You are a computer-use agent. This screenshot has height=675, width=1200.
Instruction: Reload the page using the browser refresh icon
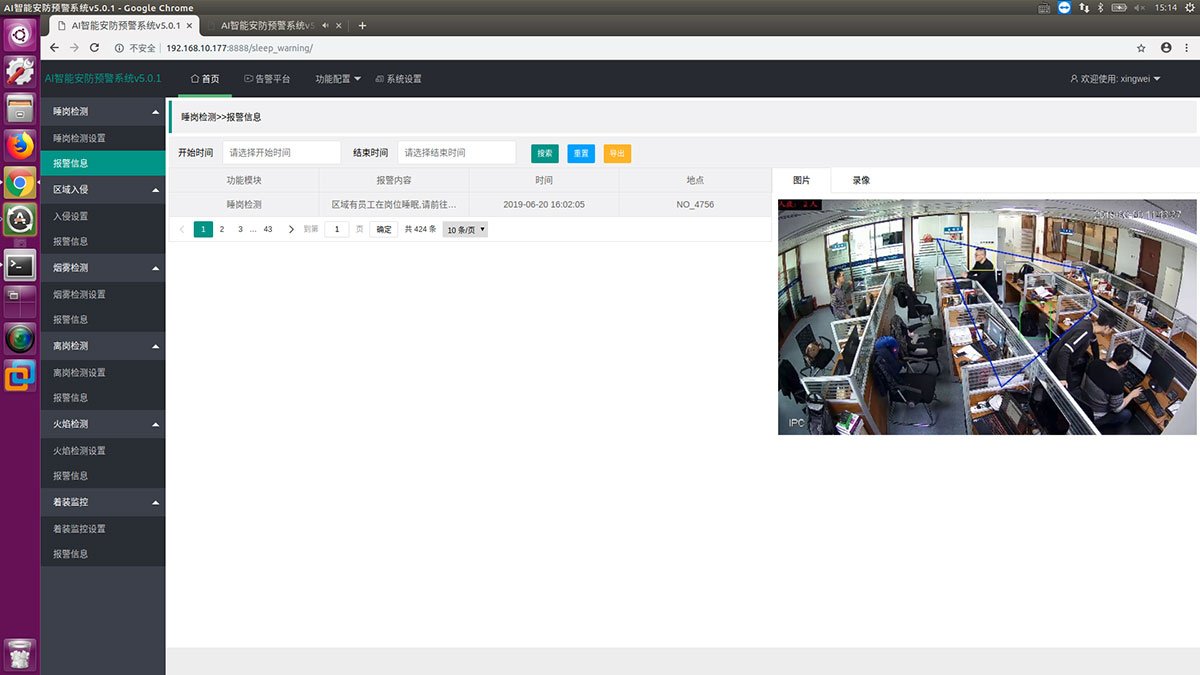click(95, 48)
